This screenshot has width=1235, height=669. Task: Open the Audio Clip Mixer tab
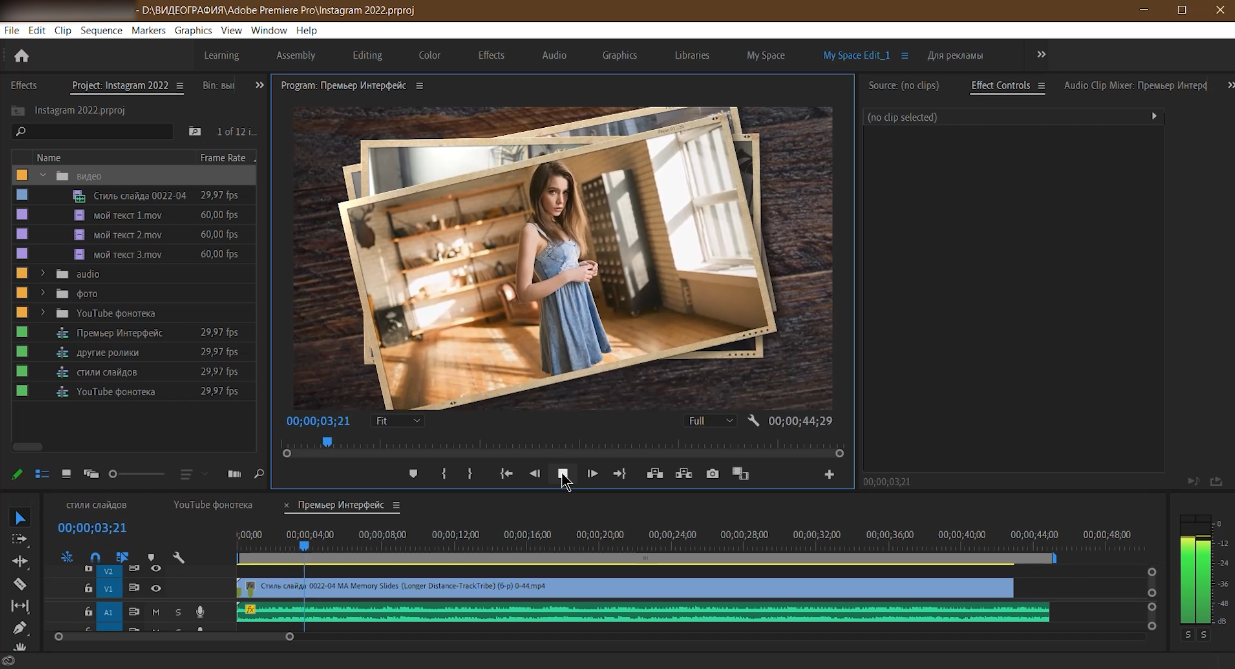pyautogui.click(x=1135, y=86)
